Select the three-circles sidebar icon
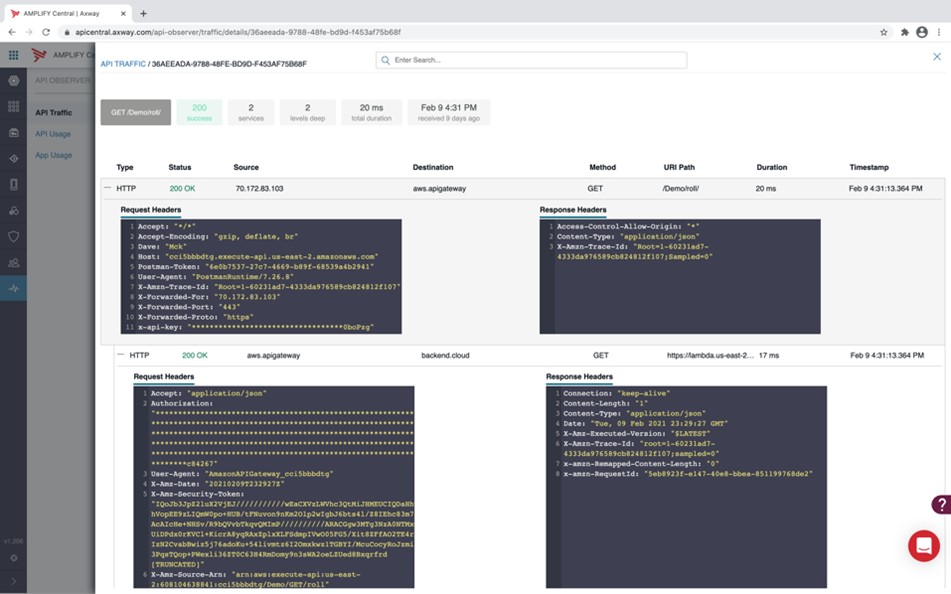This screenshot has width=951, height=594. tap(13, 211)
